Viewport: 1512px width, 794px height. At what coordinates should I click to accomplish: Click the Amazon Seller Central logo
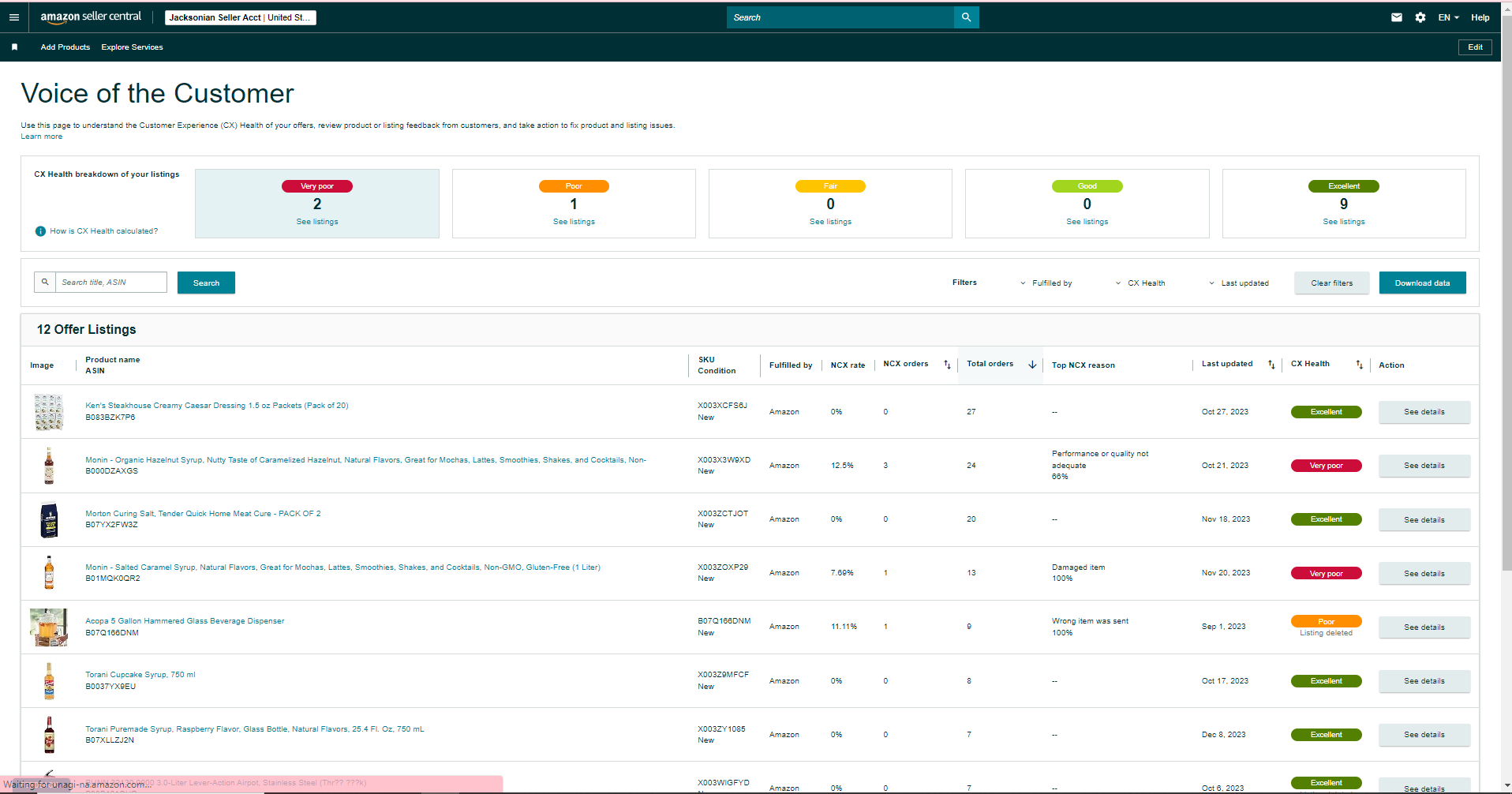[x=91, y=17]
